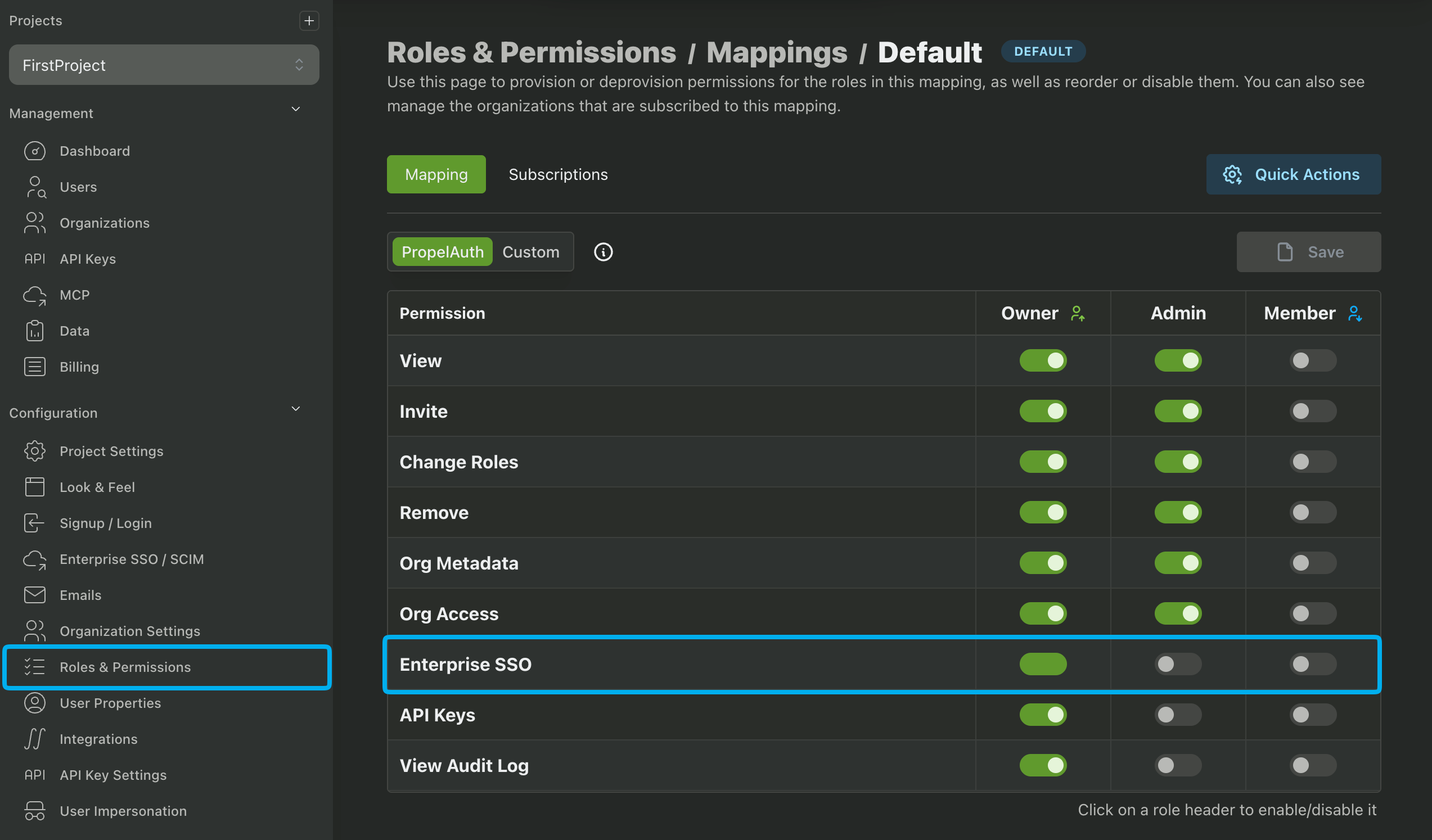Switch to Custom permissions option
This screenshot has height=840, width=1432.
click(x=531, y=252)
